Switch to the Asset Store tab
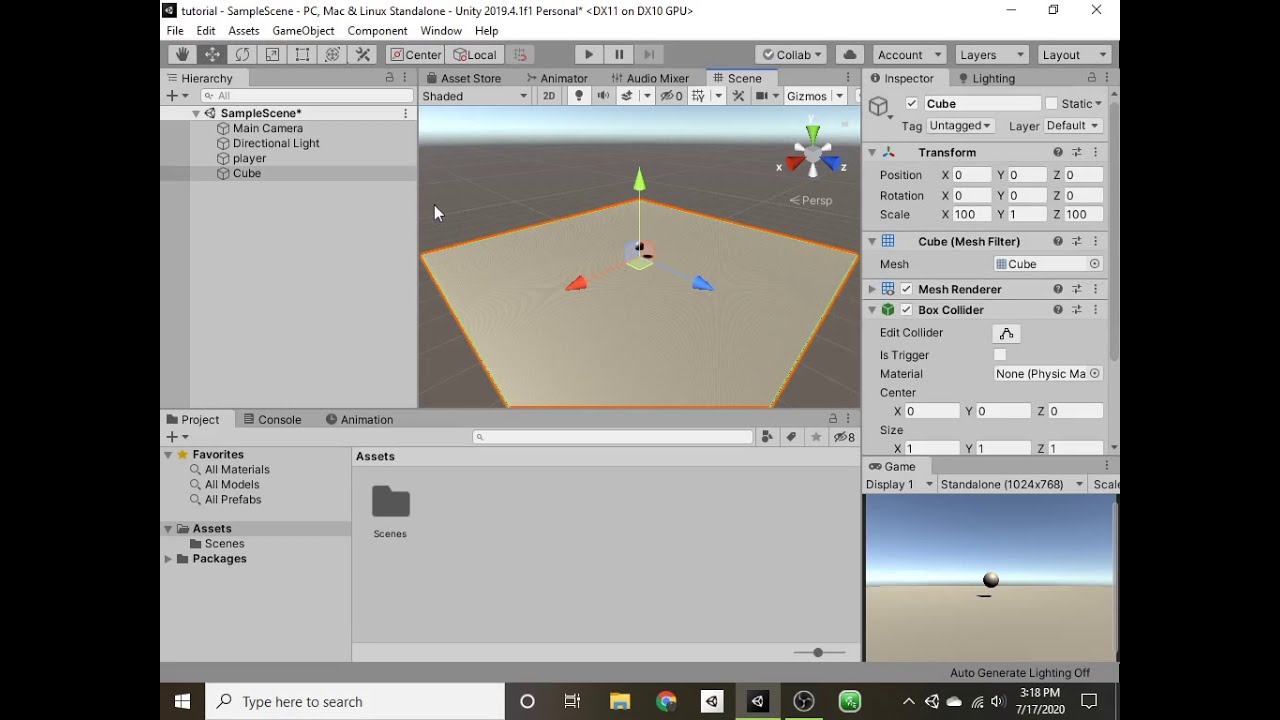The width and height of the screenshot is (1280, 720). click(x=463, y=78)
